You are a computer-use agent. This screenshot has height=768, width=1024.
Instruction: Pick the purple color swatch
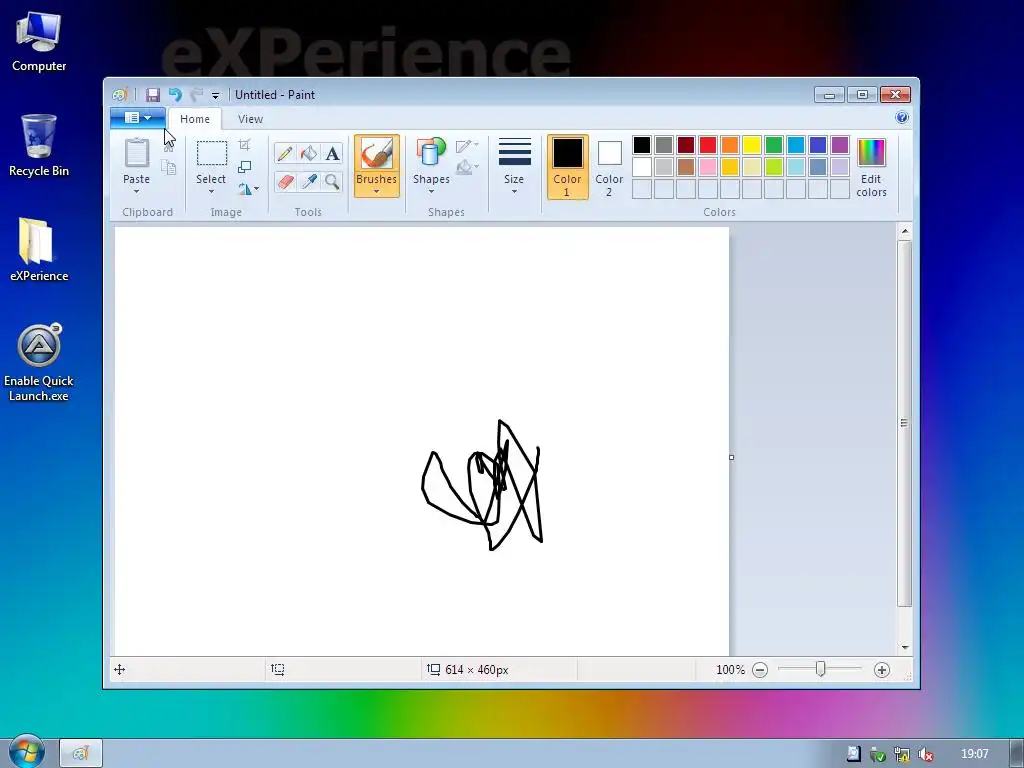click(840, 145)
